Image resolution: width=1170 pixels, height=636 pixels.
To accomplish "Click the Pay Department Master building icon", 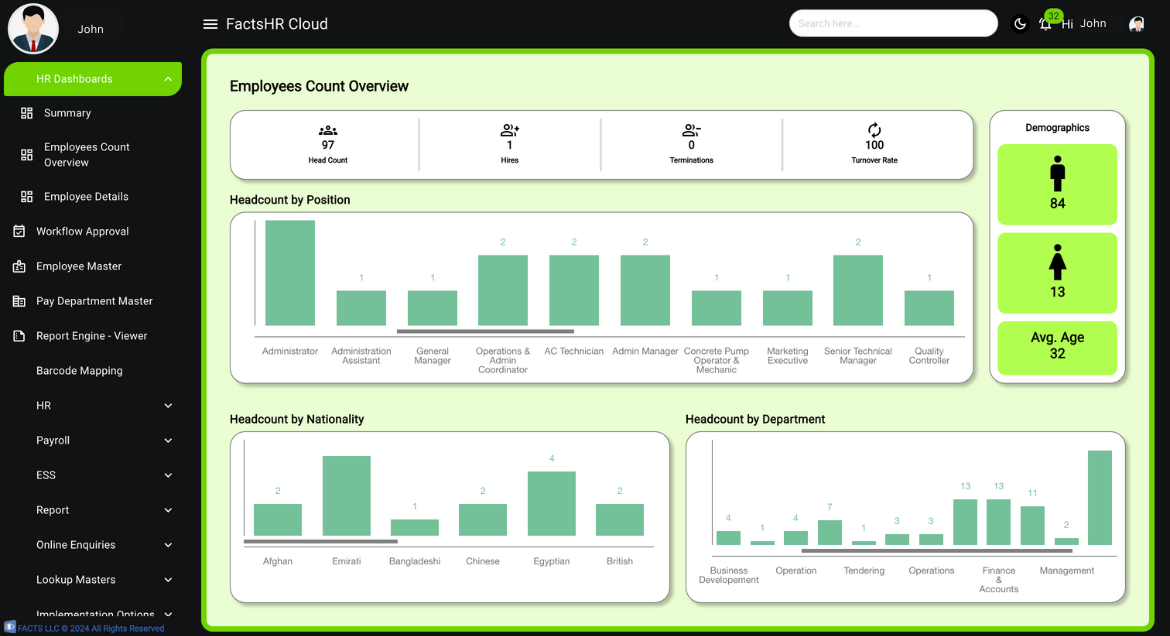I will tap(19, 301).
